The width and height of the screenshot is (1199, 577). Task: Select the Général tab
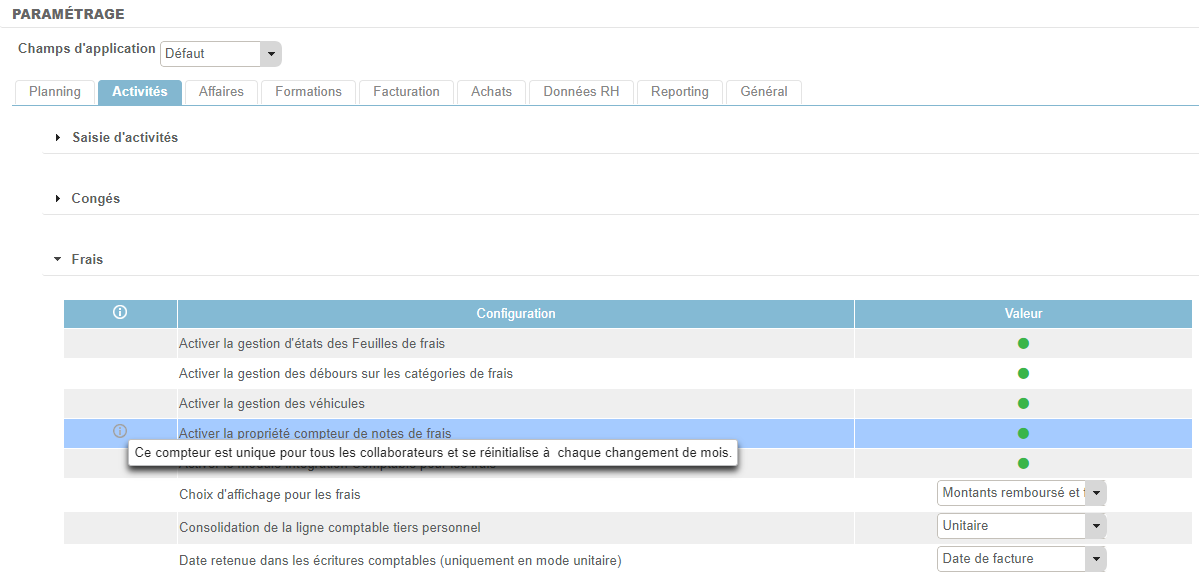coord(763,92)
